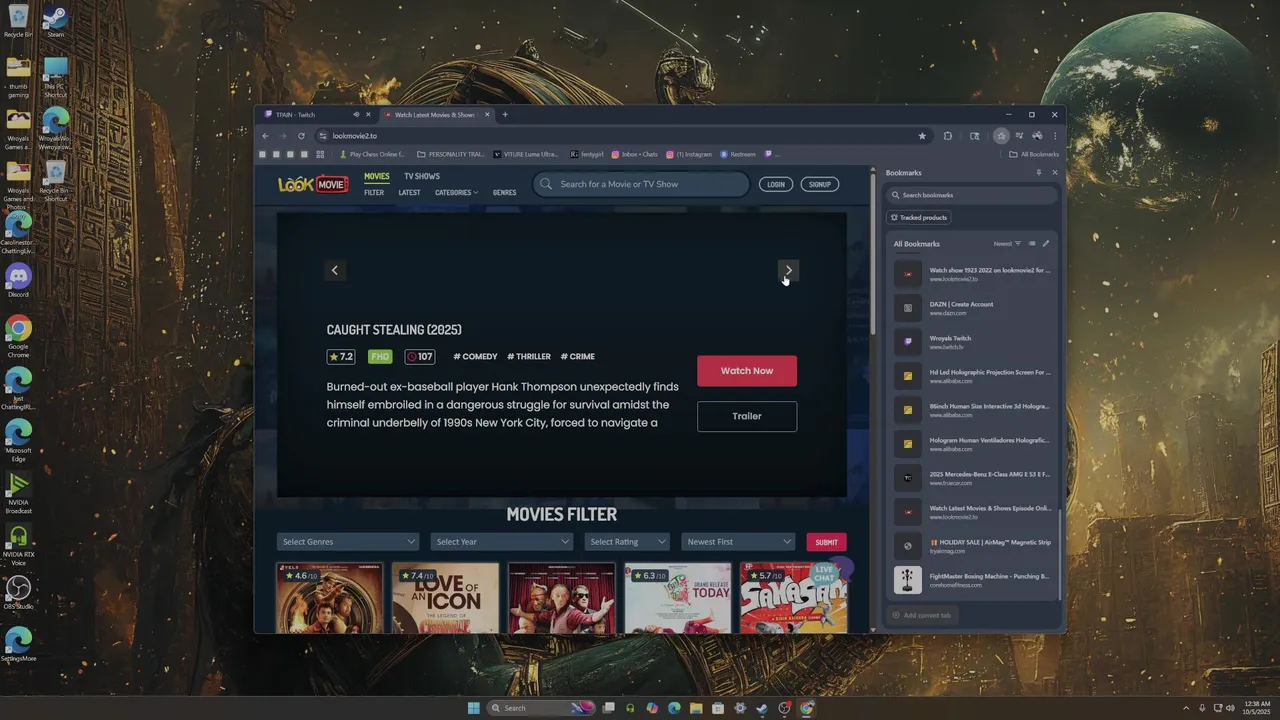Go to the previous carousel slide

pos(335,270)
